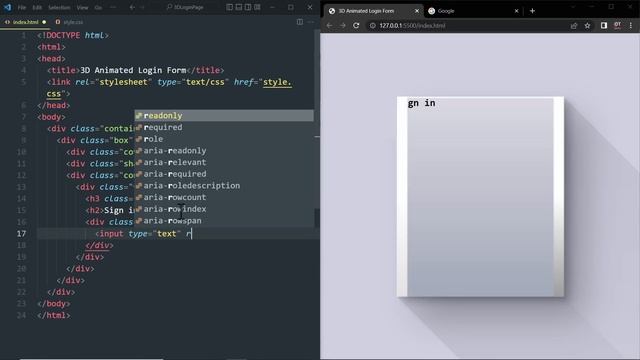Click line number 17 in the gutter
640x360 pixels.
click(21, 233)
